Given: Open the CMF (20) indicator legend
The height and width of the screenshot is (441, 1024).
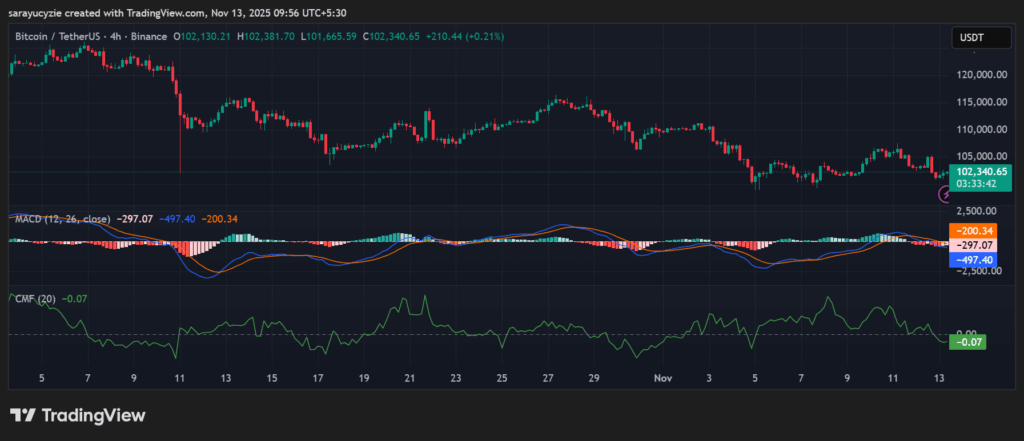Looking at the screenshot, I should [x=34, y=298].
